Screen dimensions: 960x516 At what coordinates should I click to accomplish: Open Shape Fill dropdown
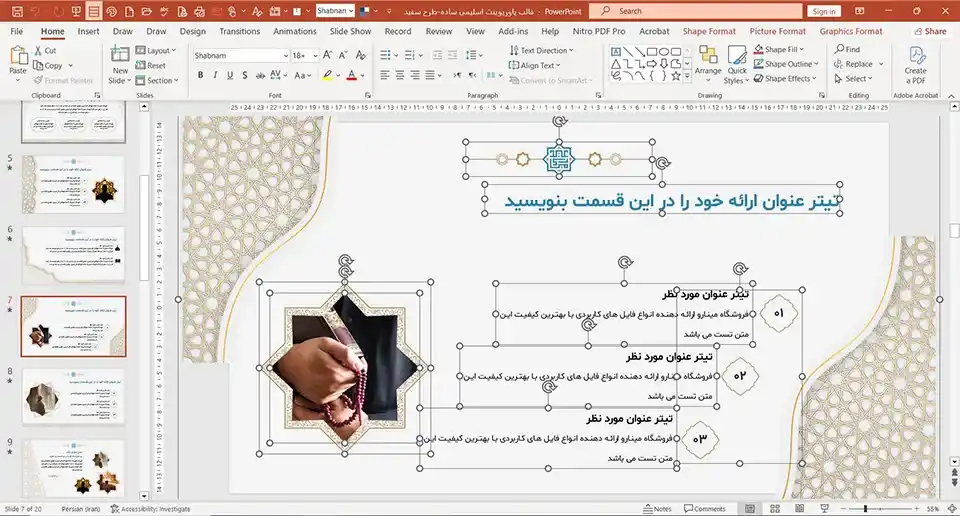coord(779,49)
